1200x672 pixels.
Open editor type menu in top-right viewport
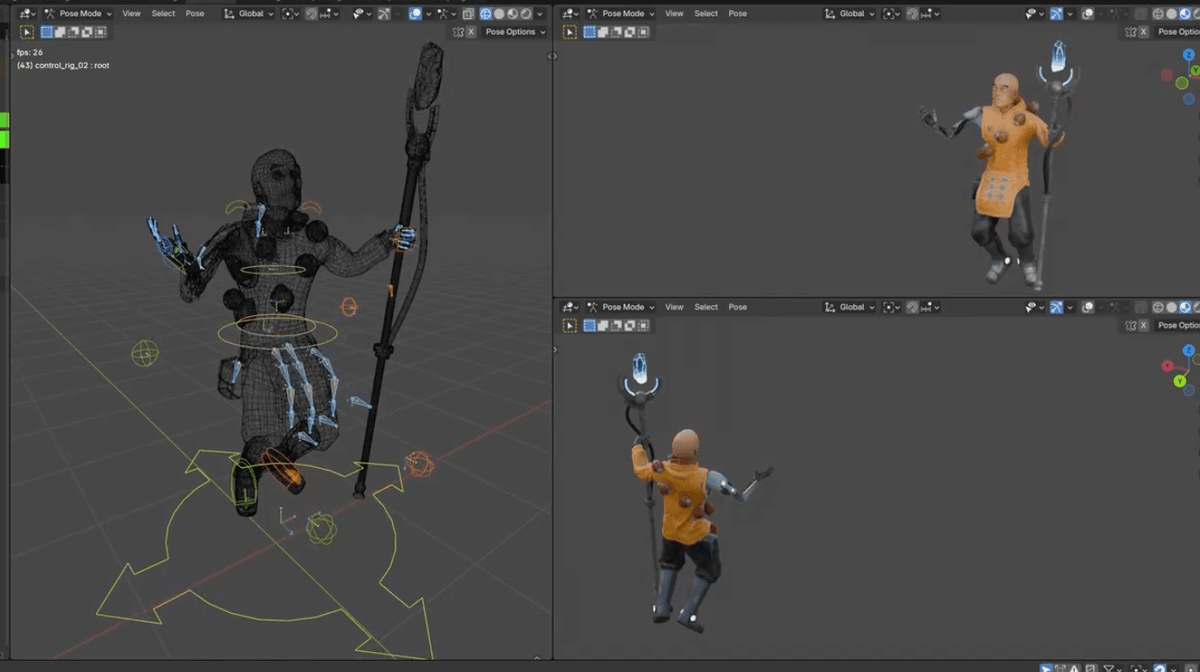569,14
